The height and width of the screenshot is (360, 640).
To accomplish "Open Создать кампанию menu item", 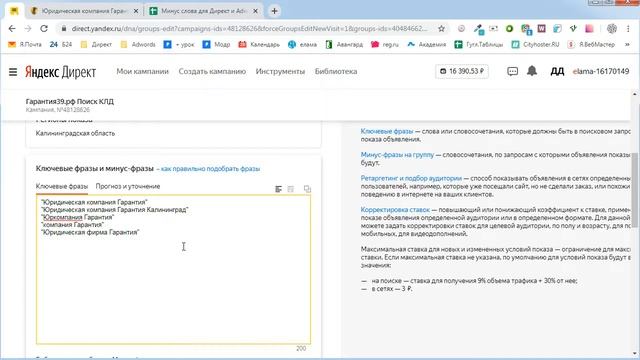I will click(212, 71).
